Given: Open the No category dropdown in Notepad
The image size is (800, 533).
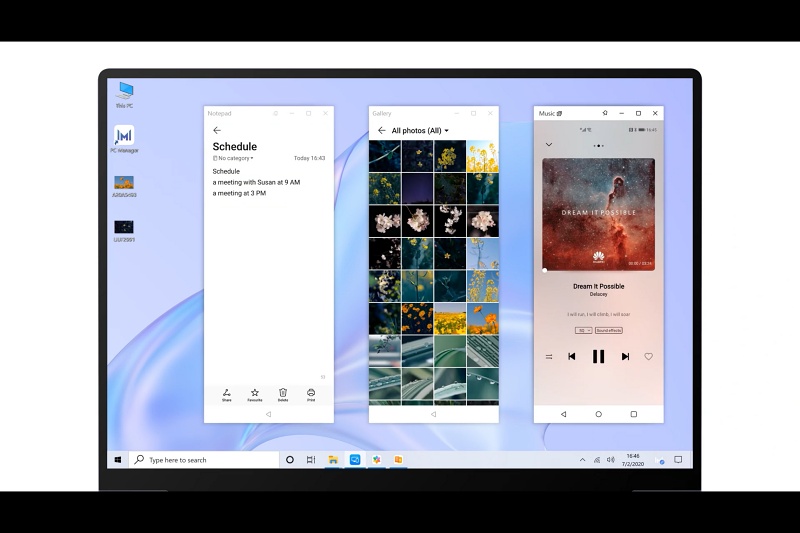Looking at the screenshot, I should coord(233,158).
